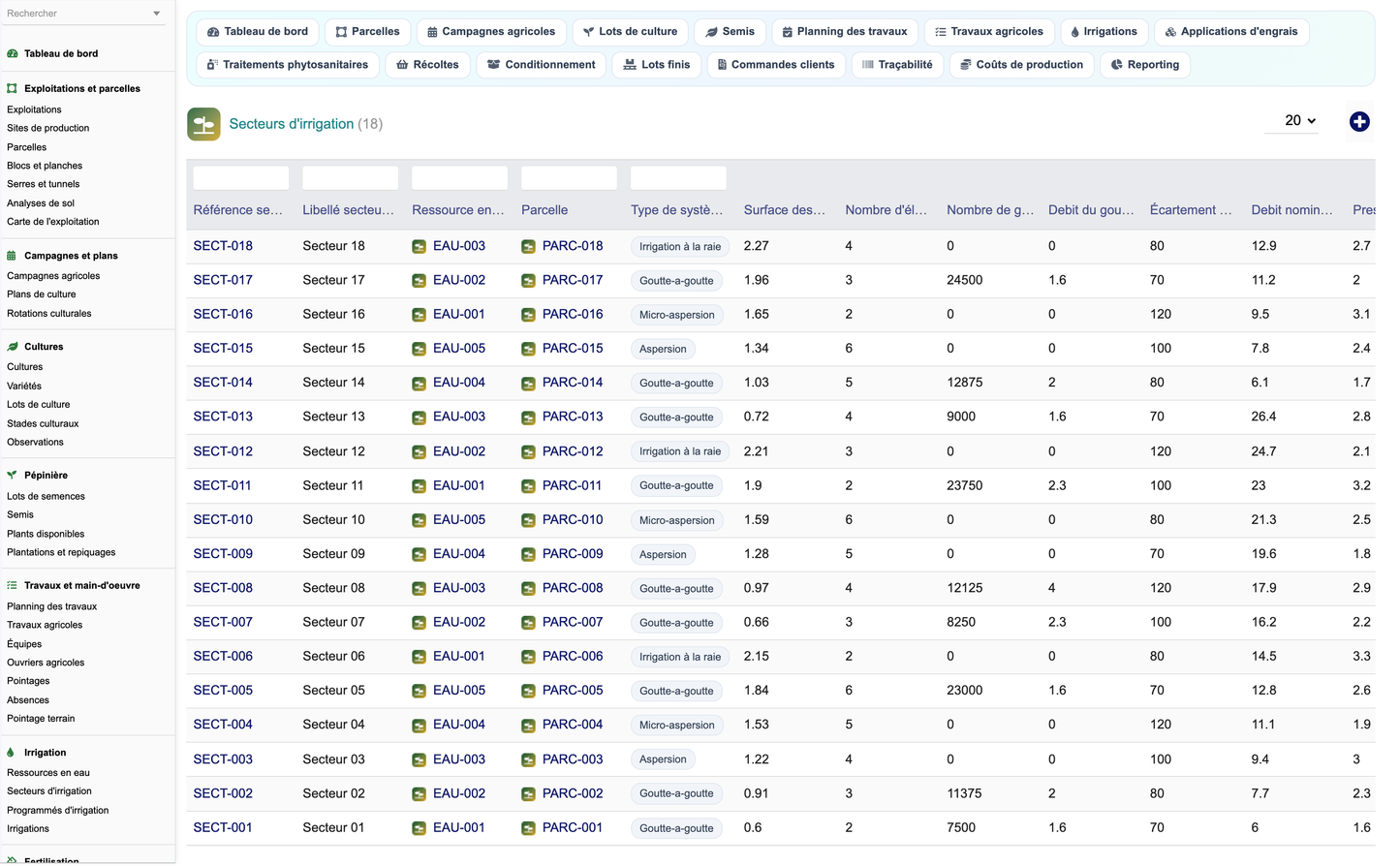Viewport: 1400px width, 866px height.
Task: Click the Pépinière sprout icon in sidebar
Action: [12, 476]
